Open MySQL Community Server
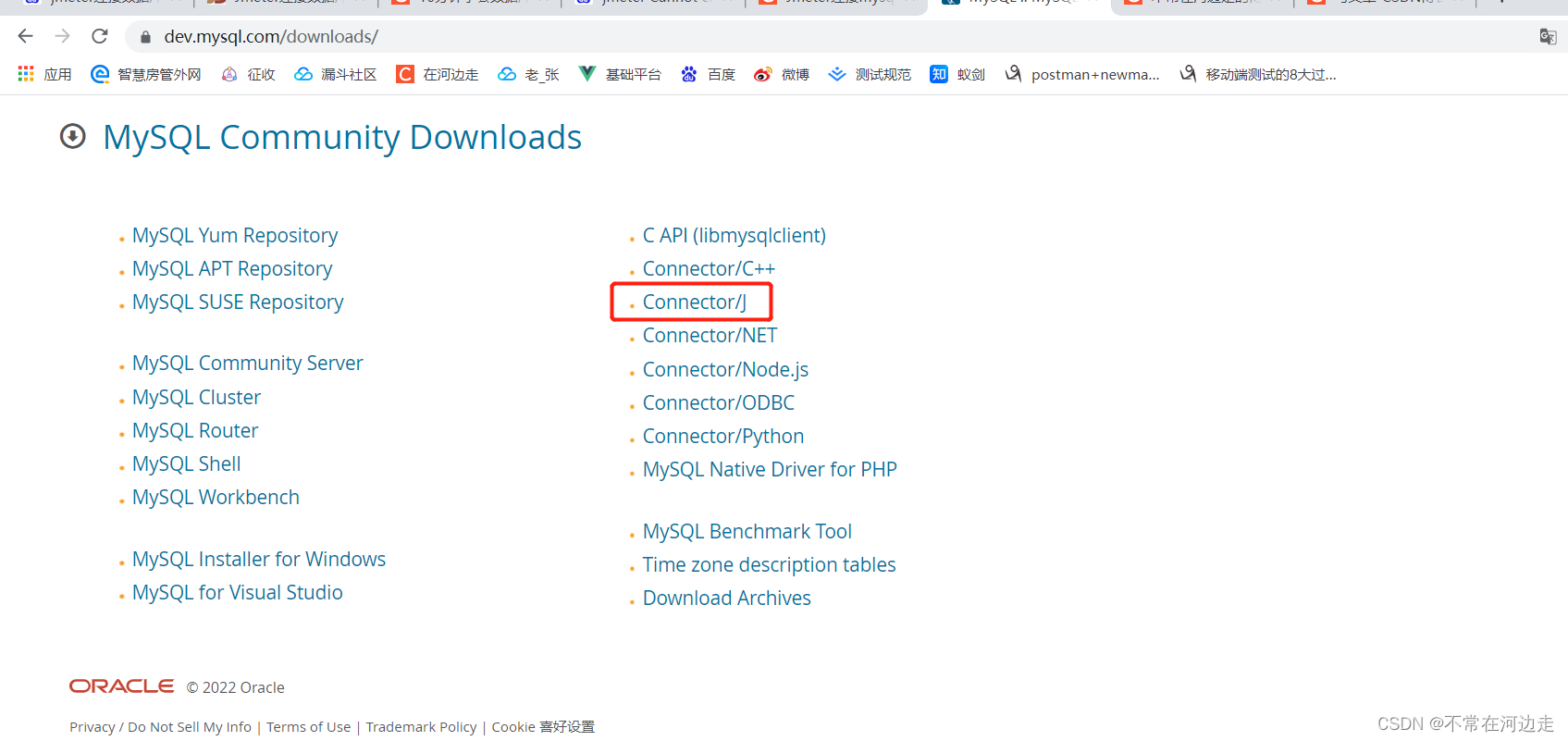This screenshot has width=1568, height=741. point(247,363)
